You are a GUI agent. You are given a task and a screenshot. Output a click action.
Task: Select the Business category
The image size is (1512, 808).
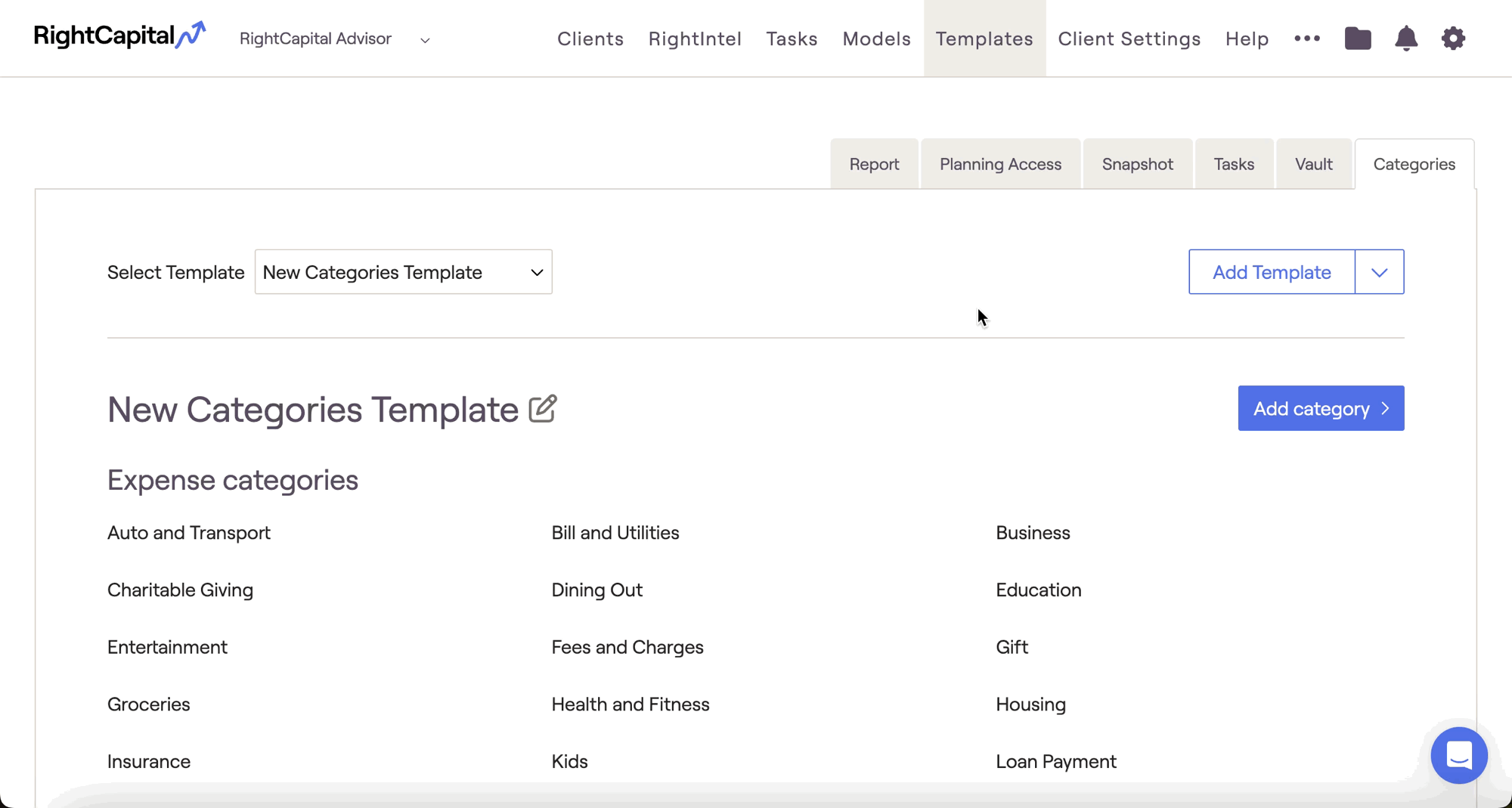[x=1033, y=533]
